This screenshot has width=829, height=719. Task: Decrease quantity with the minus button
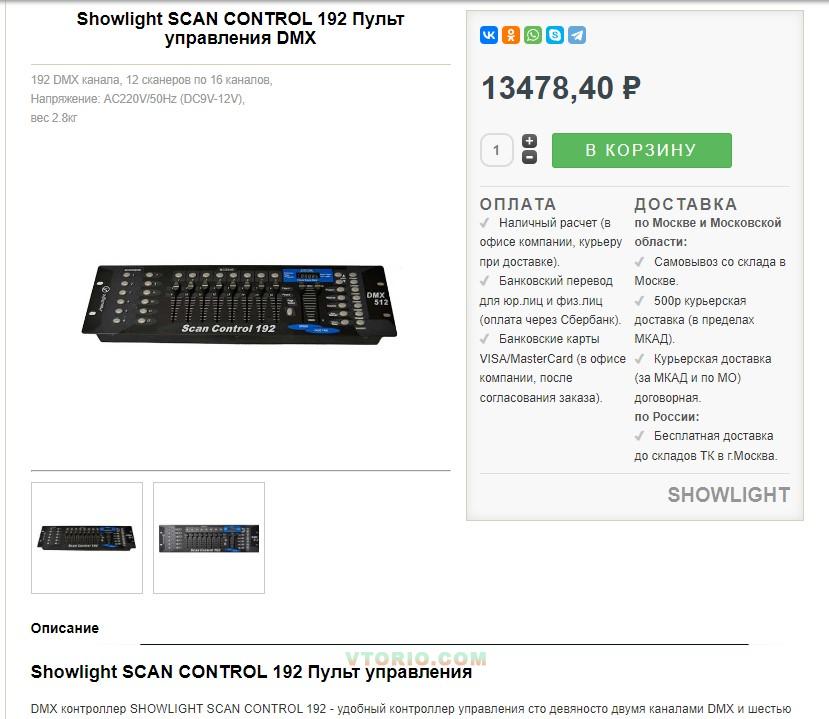[x=529, y=158]
